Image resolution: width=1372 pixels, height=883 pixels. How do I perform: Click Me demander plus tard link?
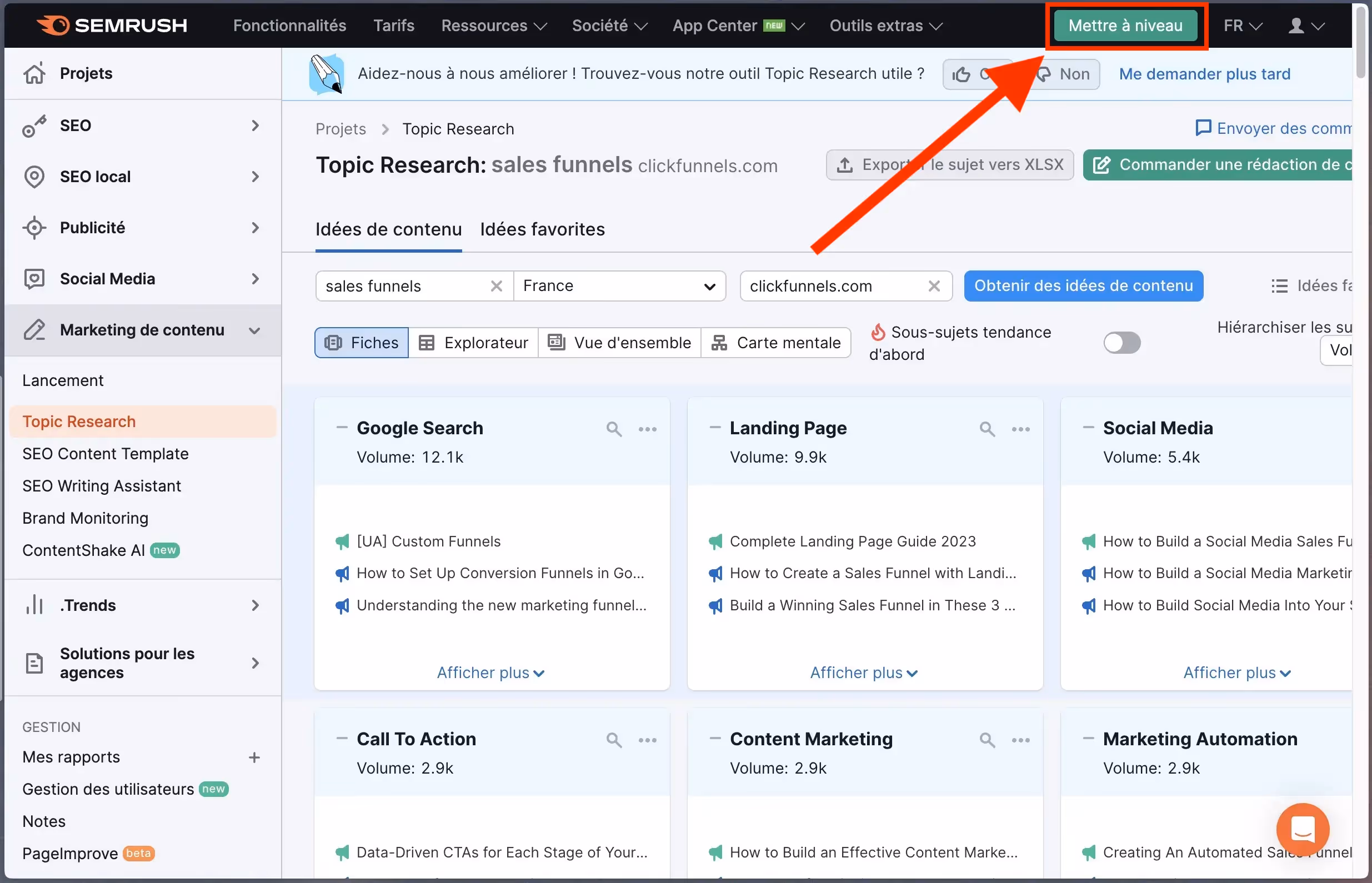coord(1204,74)
